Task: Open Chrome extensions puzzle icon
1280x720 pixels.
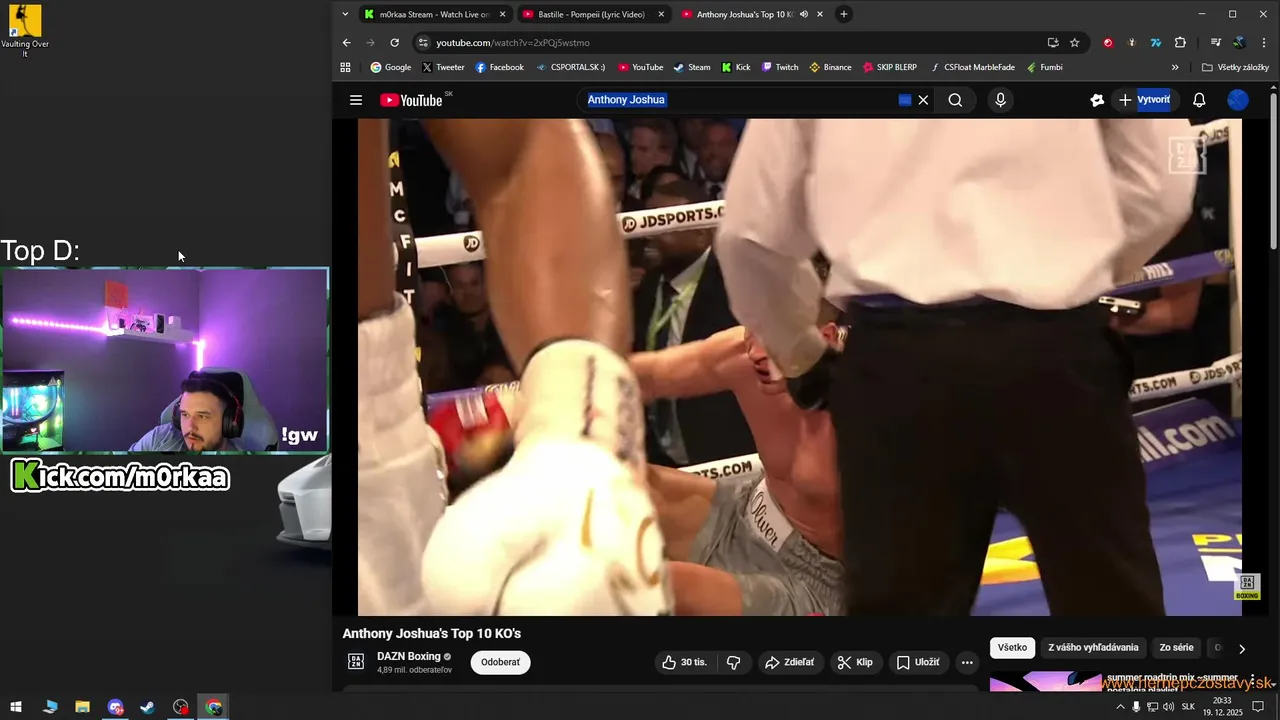Action: point(1180,43)
